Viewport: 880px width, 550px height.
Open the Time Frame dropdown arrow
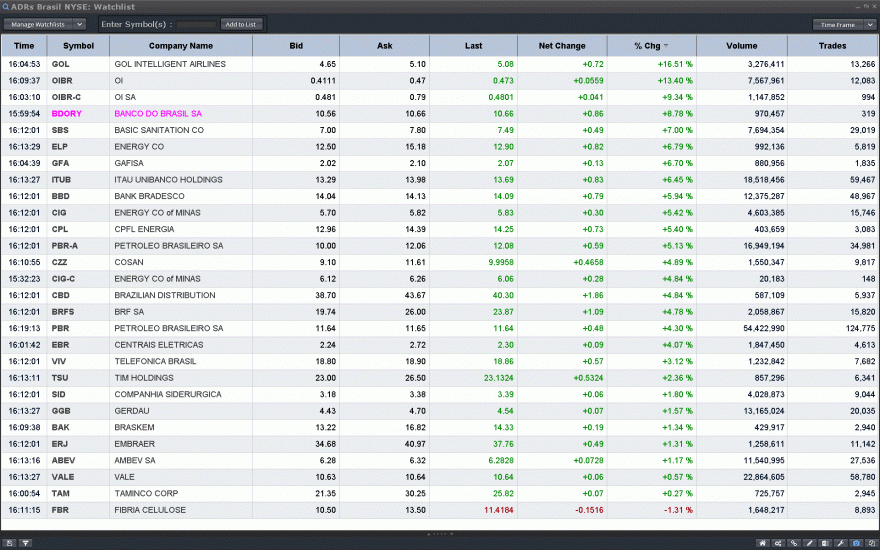coord(870,25)
